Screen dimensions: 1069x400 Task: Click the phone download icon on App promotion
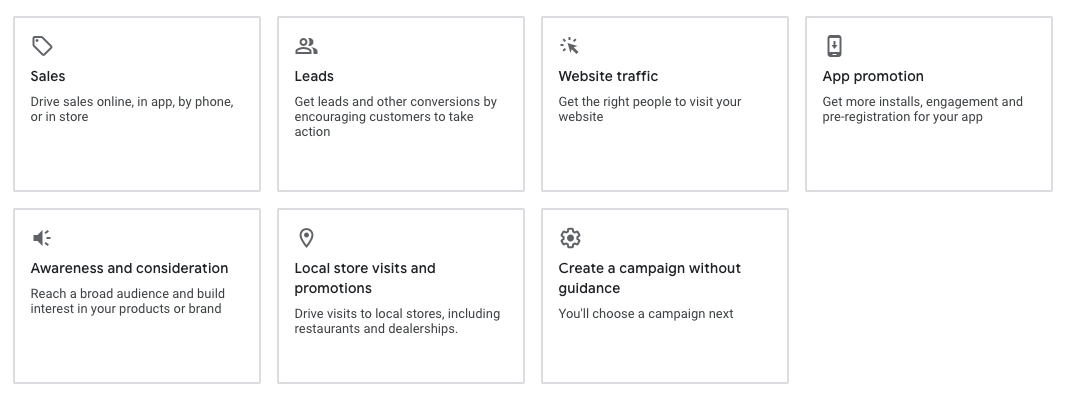pos(834,46)
